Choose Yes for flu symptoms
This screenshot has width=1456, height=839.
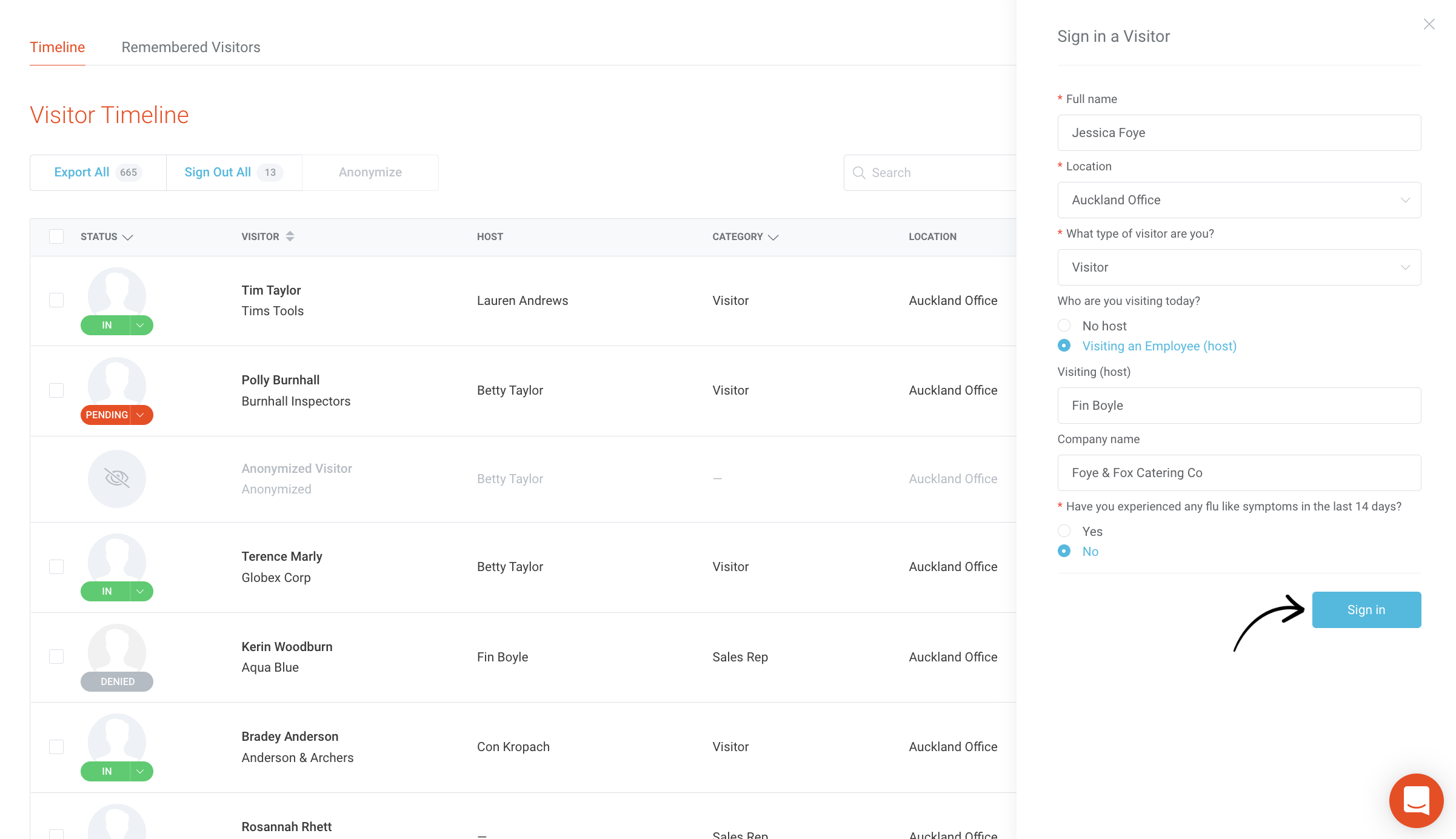(1064, 531)
